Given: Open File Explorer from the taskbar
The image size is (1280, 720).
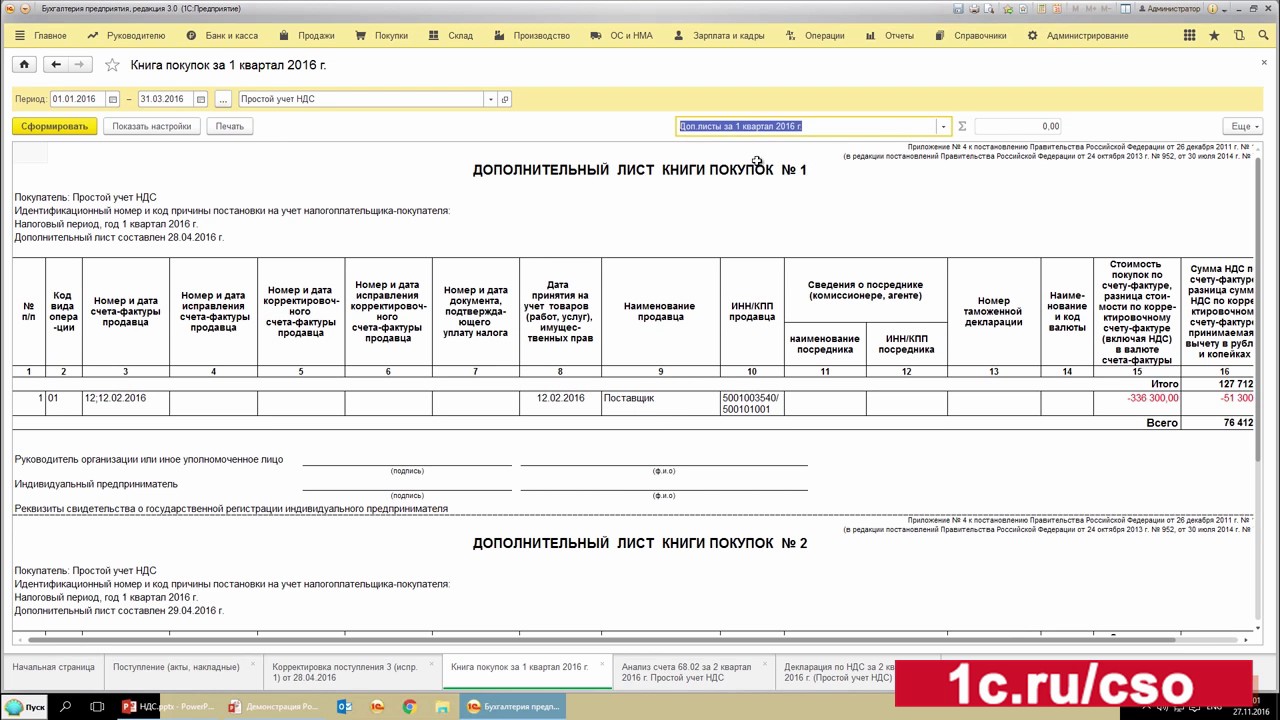Looking at the screenshot, I should (x=442, y=707).
